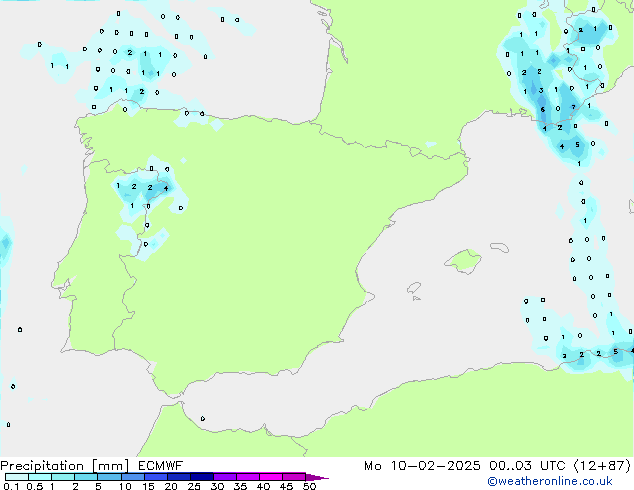Select the 45–50 mm legend swatch
Viewport: 634px width, 490px height.
click(x=294, y=477)
